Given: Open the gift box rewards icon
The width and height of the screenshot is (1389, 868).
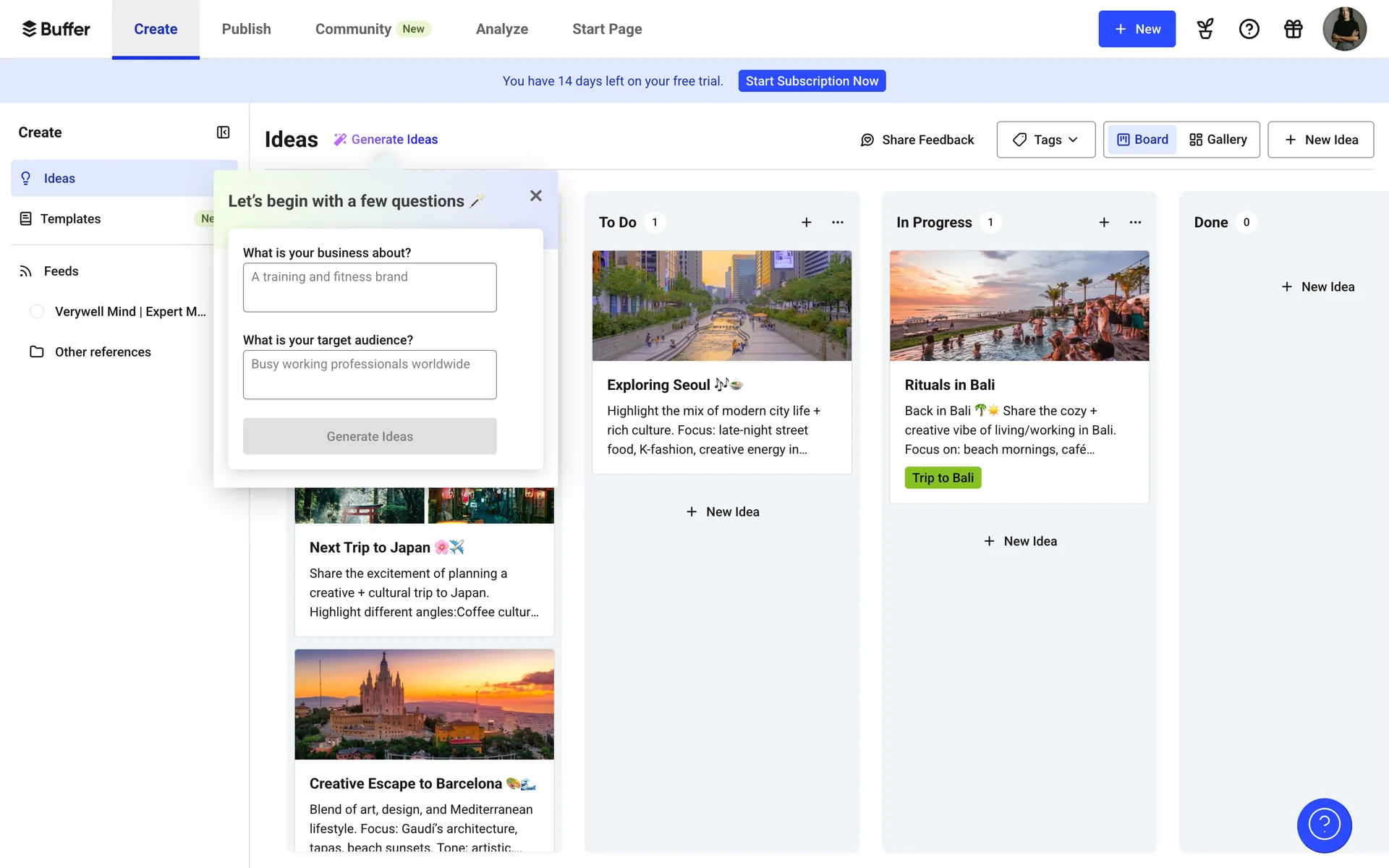Looking at the screenshot, I should tap(1293, 29).
